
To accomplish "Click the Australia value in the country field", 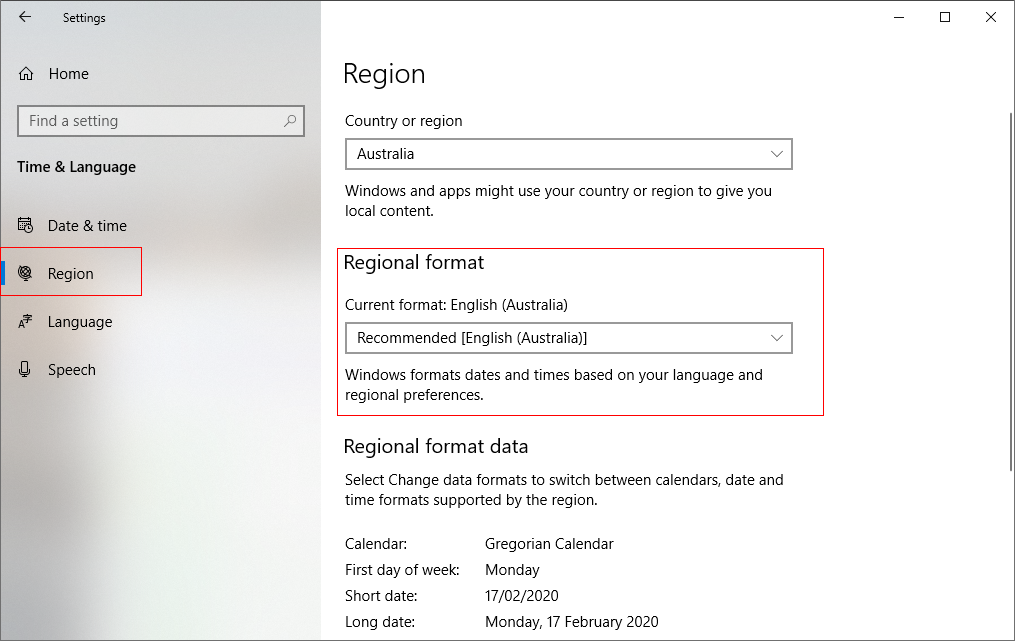I will pos(400,154).
